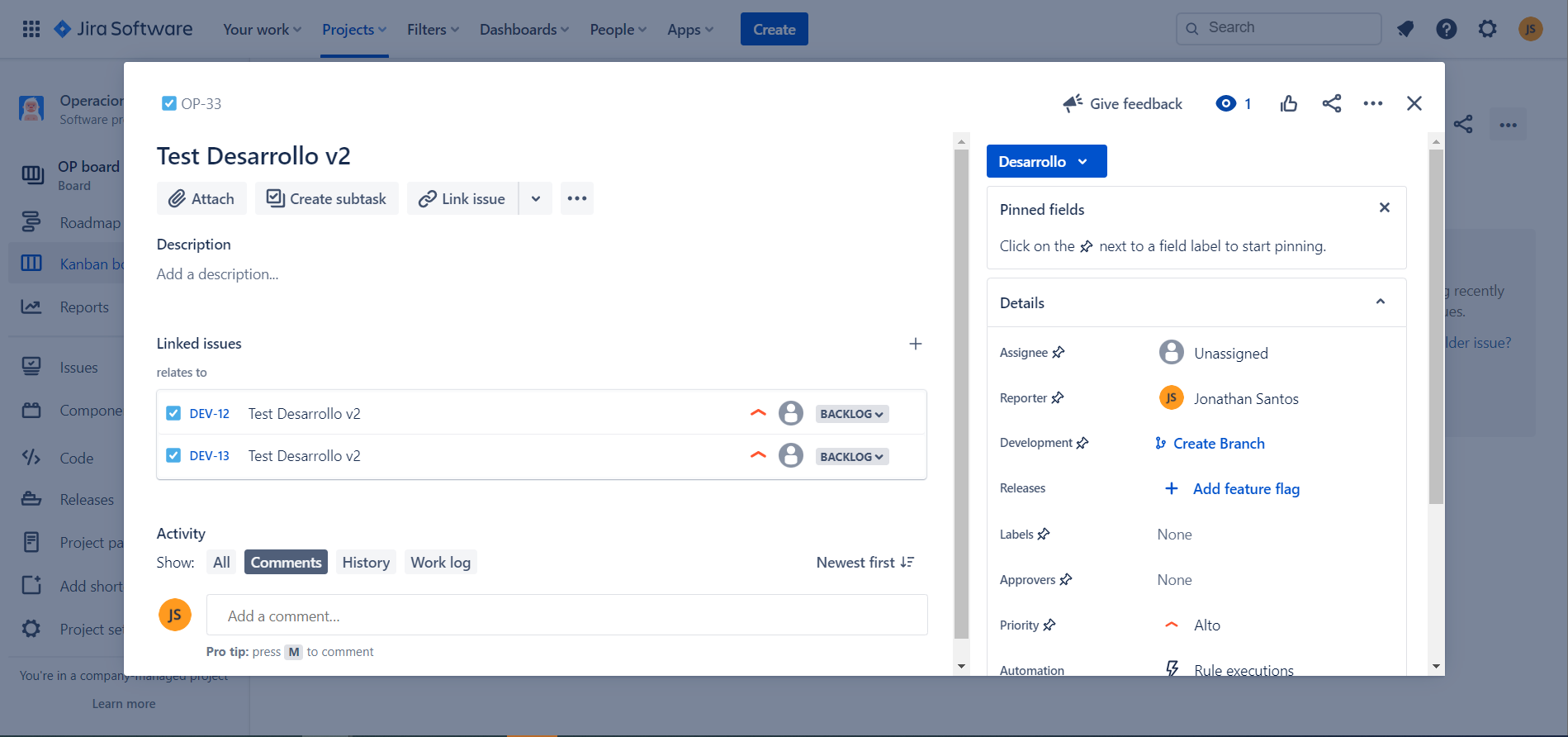Screen dimensions: 1568x737
Task: Open the BACKLOG status dropdown for DEV-12
Action: 851,414
